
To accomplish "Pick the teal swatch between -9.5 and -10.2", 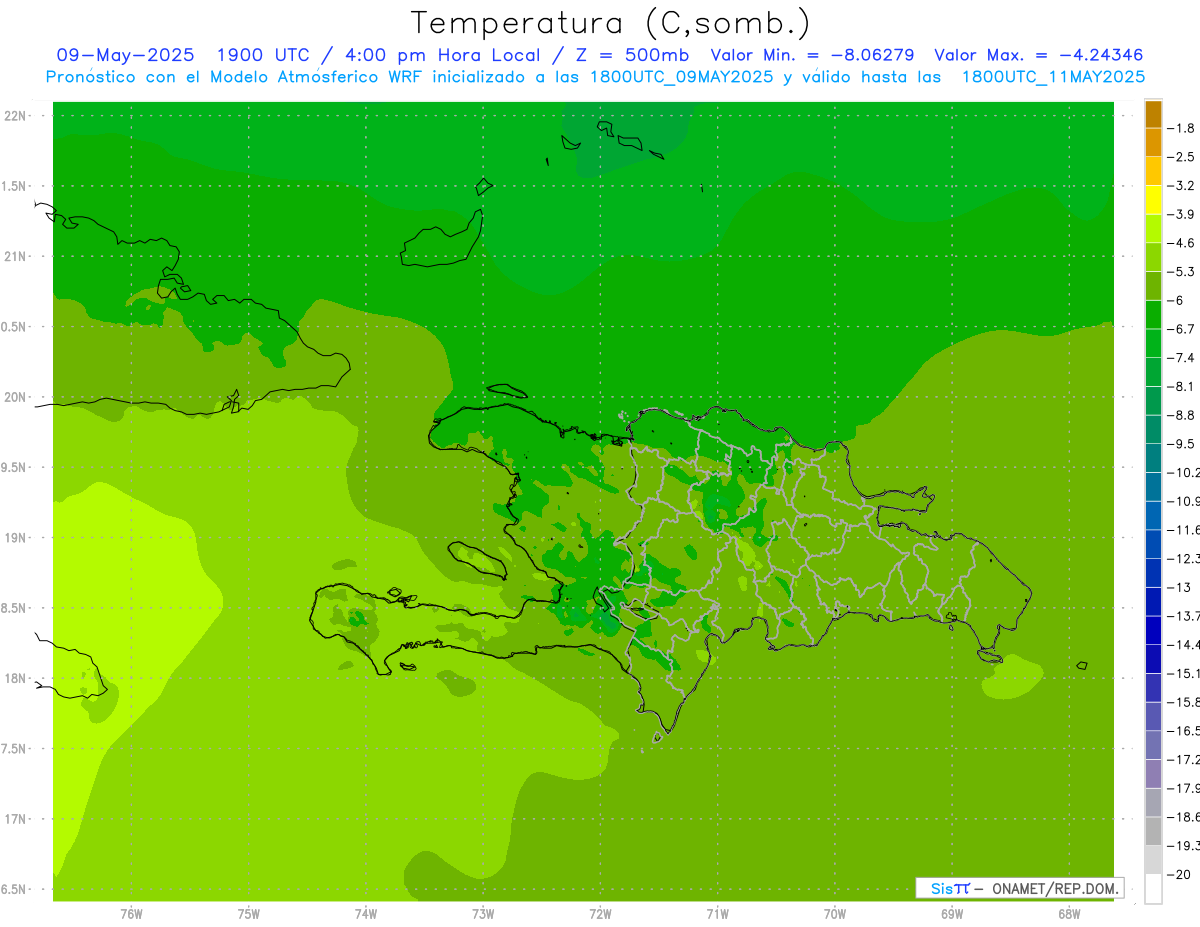I will [x=1153, y=458].
